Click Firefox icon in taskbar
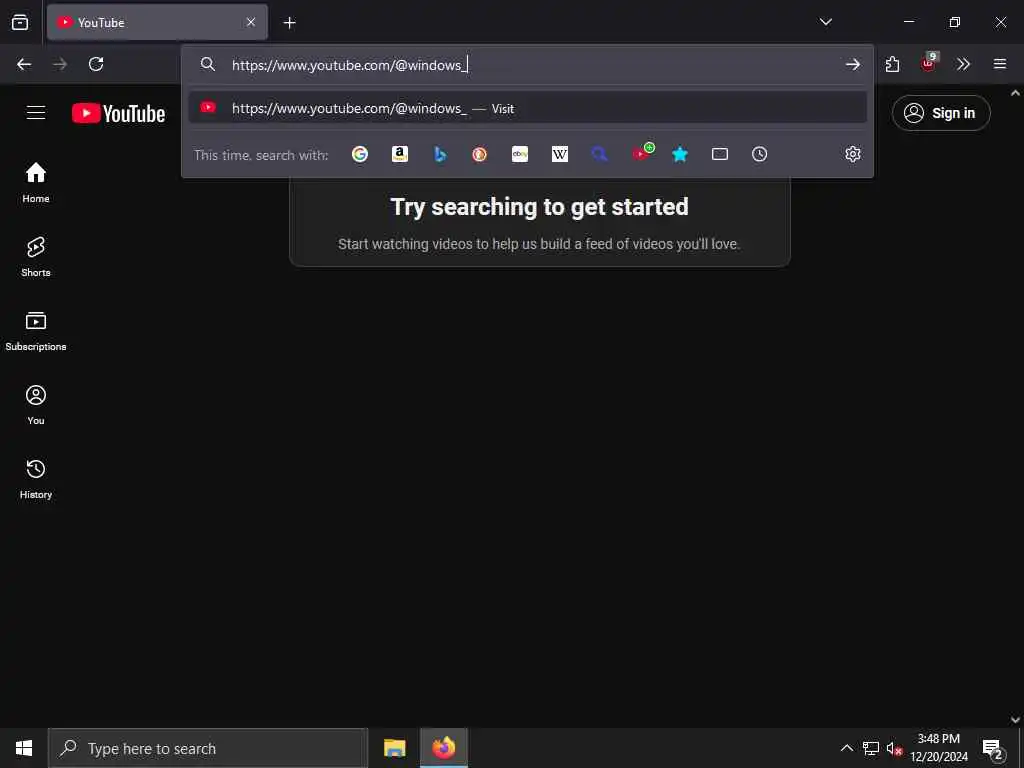The image size is (1024, 768). pyautogui.click(x=444, y=748)
